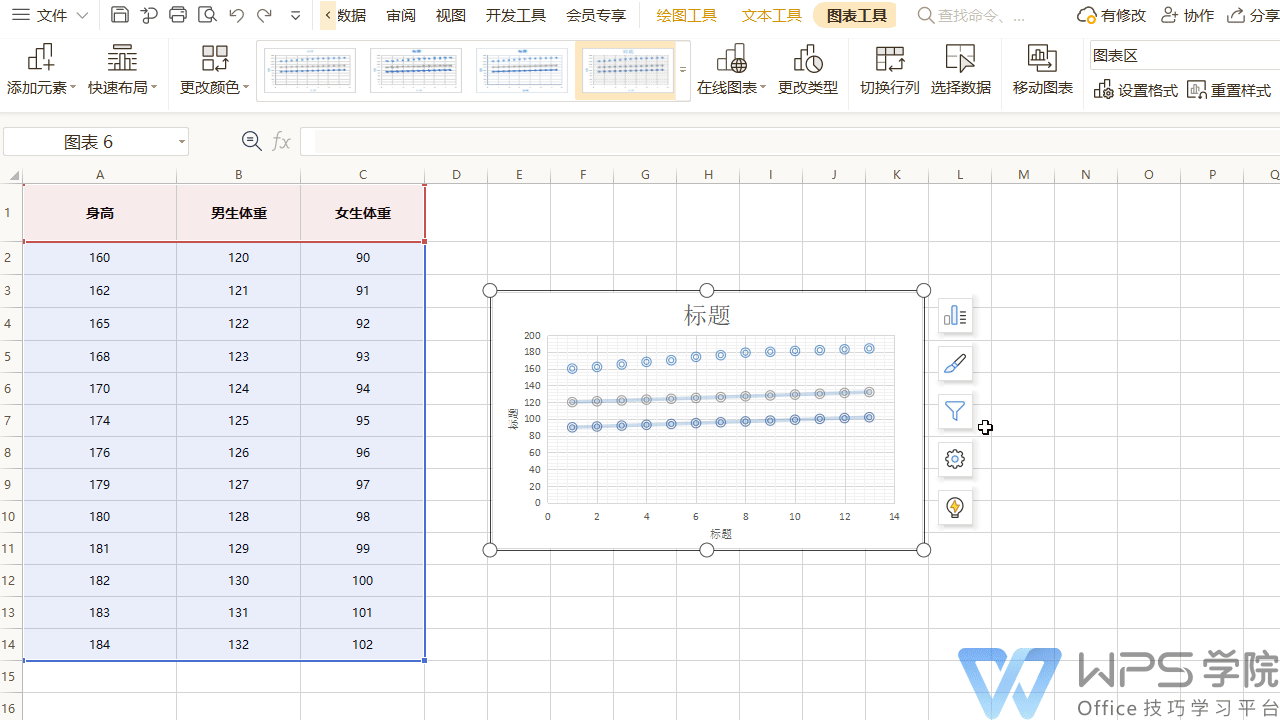This screenshot has width=1280, height=720.
Task: Open the 文件 hamburger menu
Action: (x=20, y=15)
